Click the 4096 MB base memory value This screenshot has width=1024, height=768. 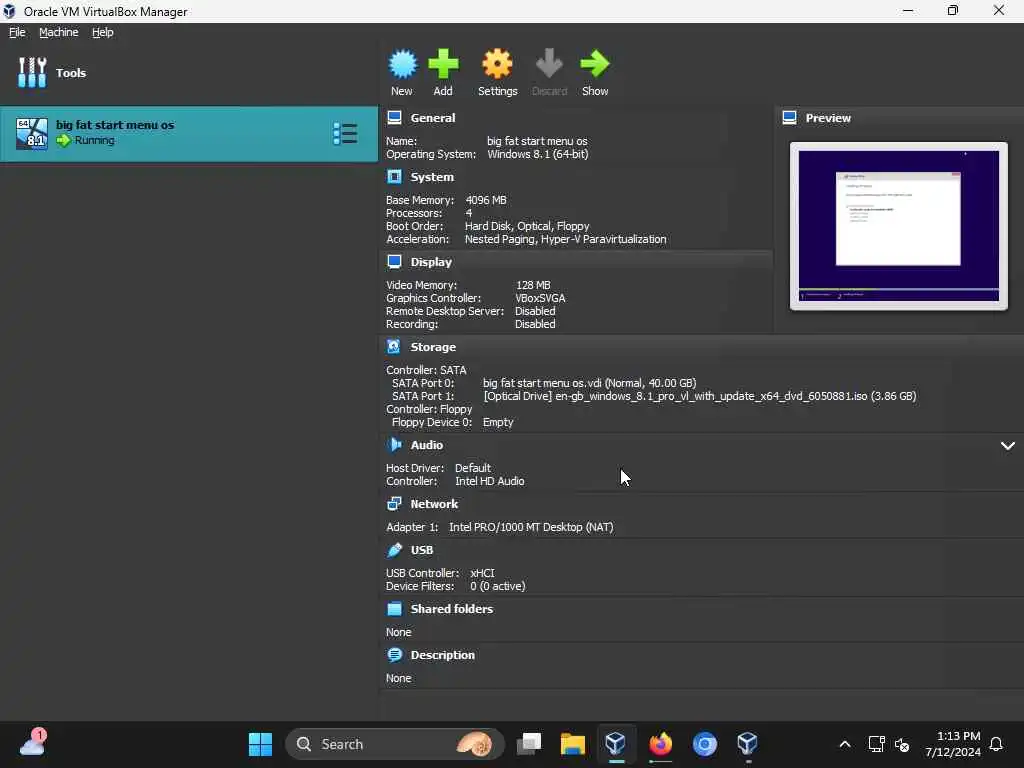tap(486, 200)
